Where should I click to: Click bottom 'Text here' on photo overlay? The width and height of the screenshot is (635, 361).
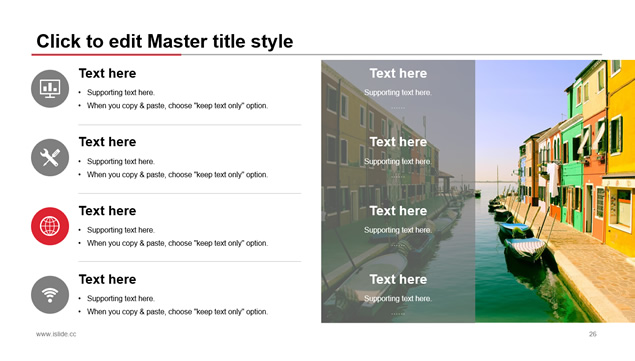click(398, 279)
